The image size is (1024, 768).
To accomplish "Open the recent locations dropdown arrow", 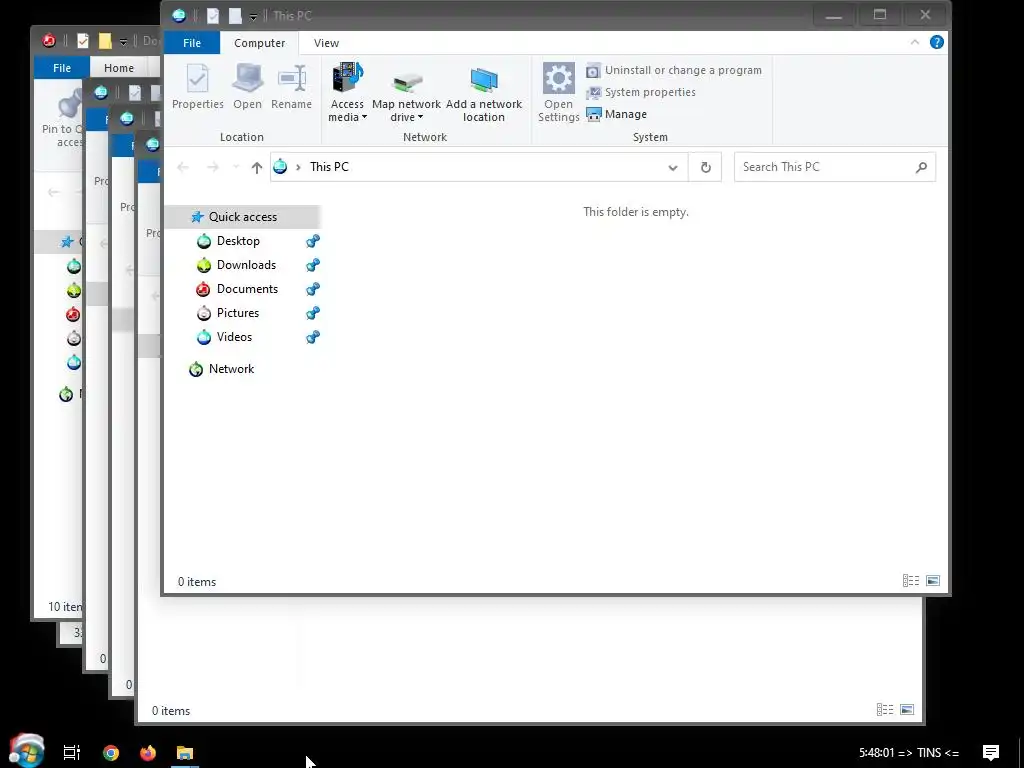I will [x=236, y=167].
